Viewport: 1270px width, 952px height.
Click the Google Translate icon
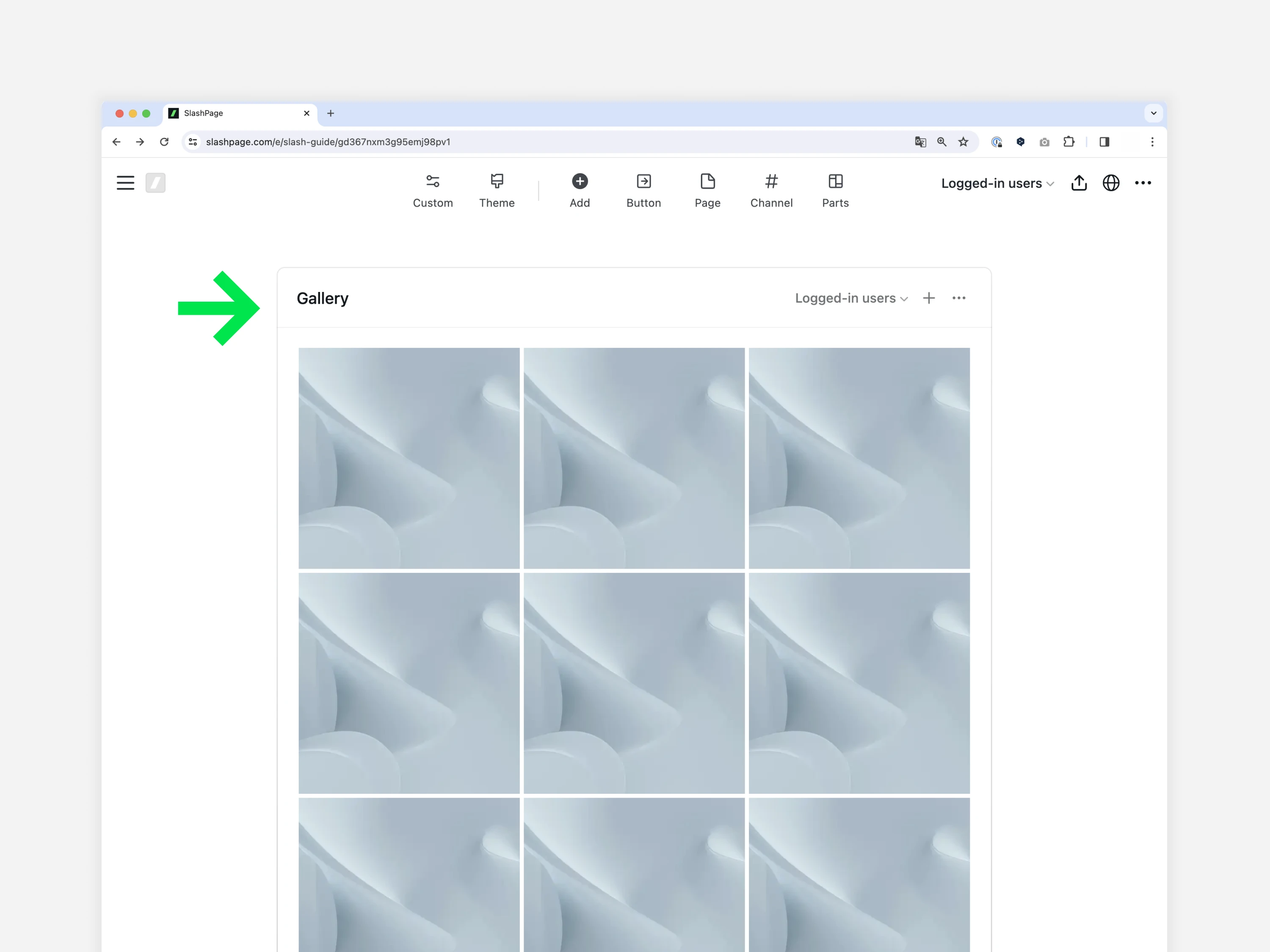coord(920,142)
